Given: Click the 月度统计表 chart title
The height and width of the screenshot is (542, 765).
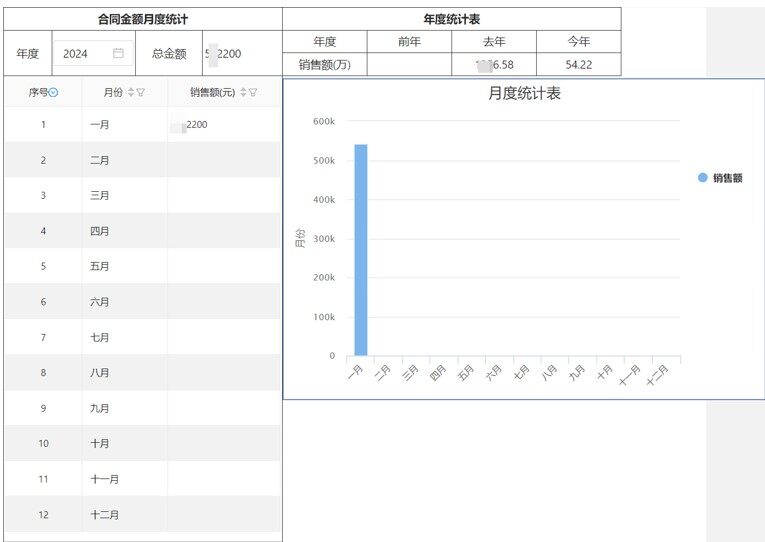Looking at the screenshot, I should (x=524, y=94).
